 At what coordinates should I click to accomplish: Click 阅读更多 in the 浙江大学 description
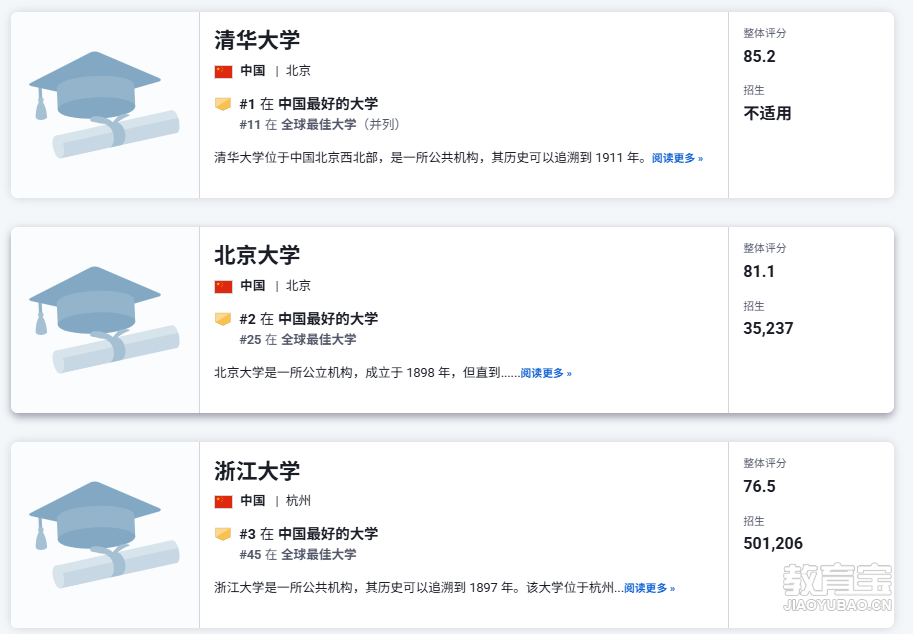pos(649,588)
